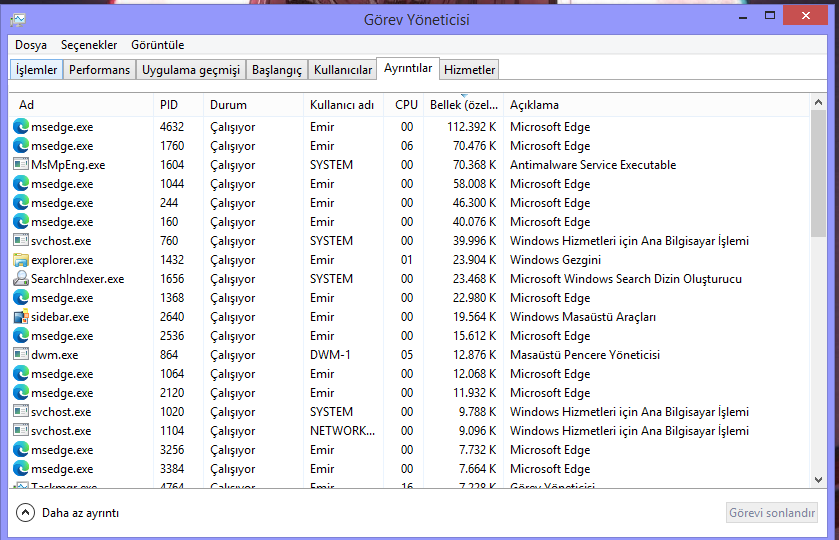Sort by the Kullanıcı adı column header
Viewport: 839px width, 540px height.
tap(344, 105)
